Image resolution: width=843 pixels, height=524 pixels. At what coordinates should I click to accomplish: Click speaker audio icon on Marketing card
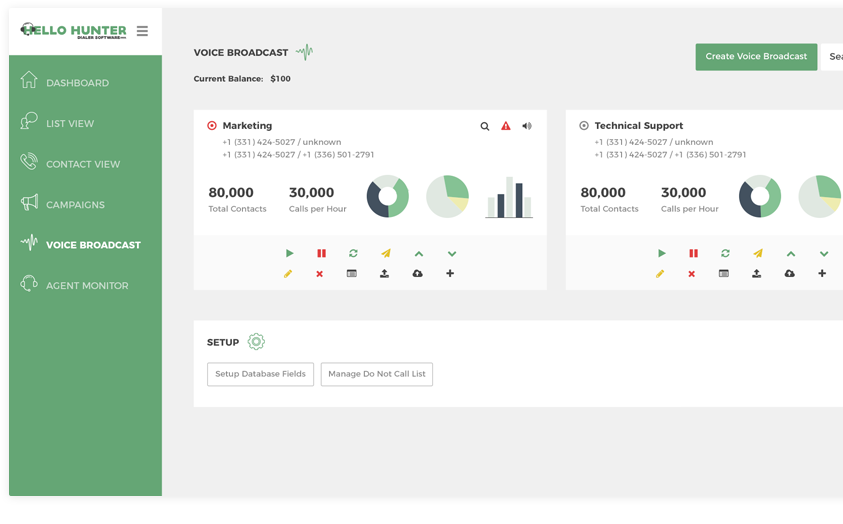(527, 126)
